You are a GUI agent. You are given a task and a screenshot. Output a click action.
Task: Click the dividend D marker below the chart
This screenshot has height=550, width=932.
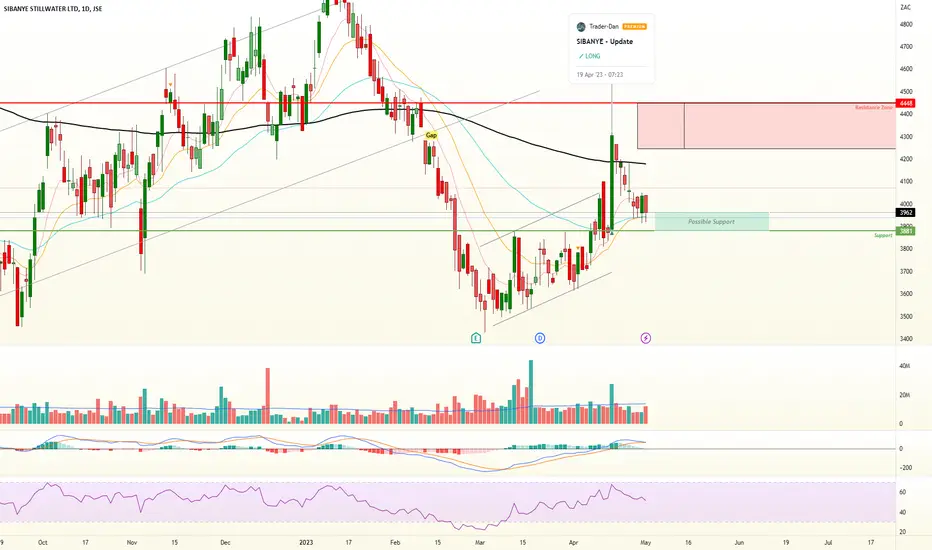pyautogui.click(x=540, y=338)
